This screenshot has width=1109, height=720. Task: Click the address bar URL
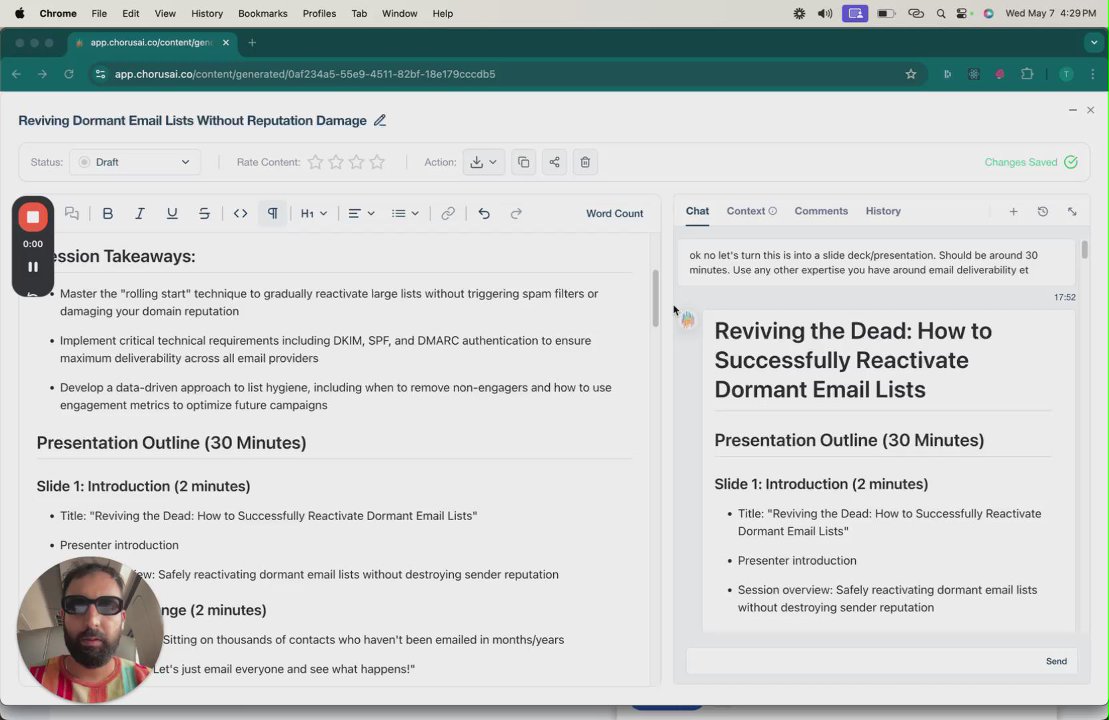(x=305, y=74)
